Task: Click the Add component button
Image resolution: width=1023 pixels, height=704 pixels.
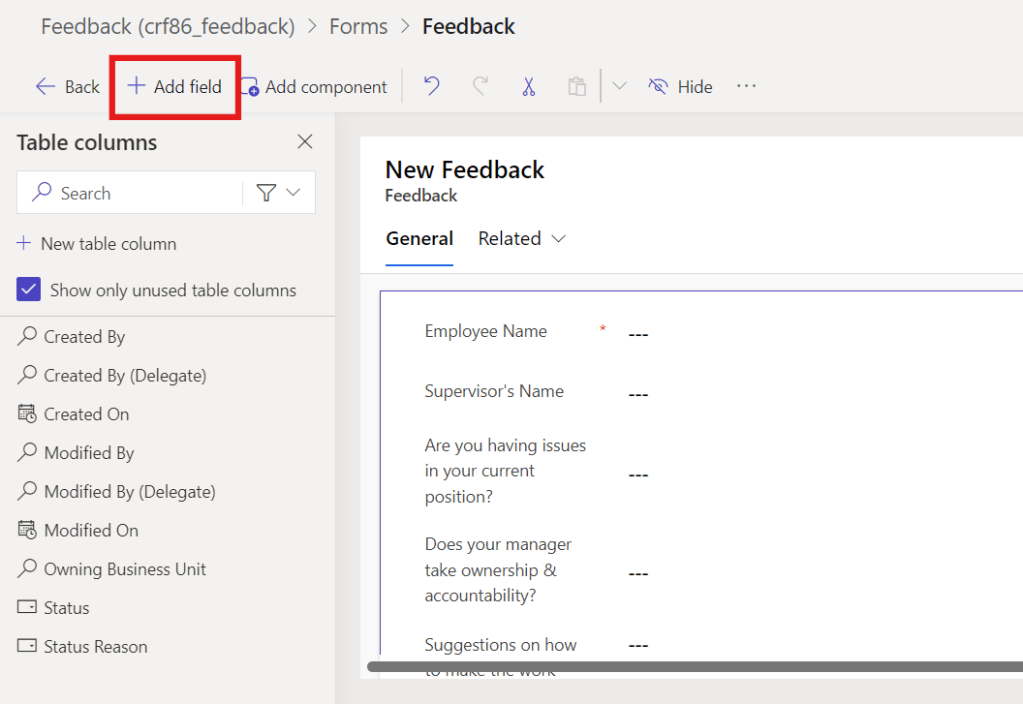Action: pyautogui.click(x=314, y=87)
